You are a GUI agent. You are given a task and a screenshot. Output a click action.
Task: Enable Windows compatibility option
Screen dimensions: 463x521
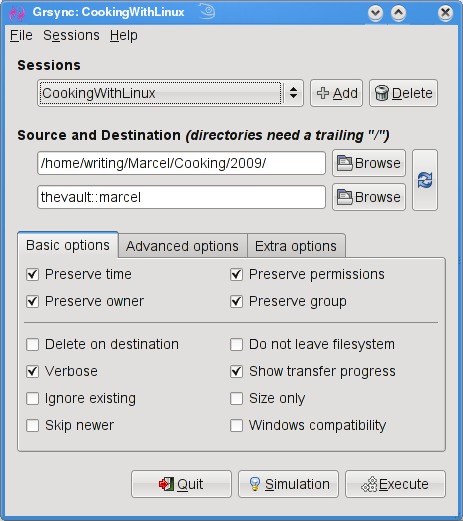pos(236,425)
